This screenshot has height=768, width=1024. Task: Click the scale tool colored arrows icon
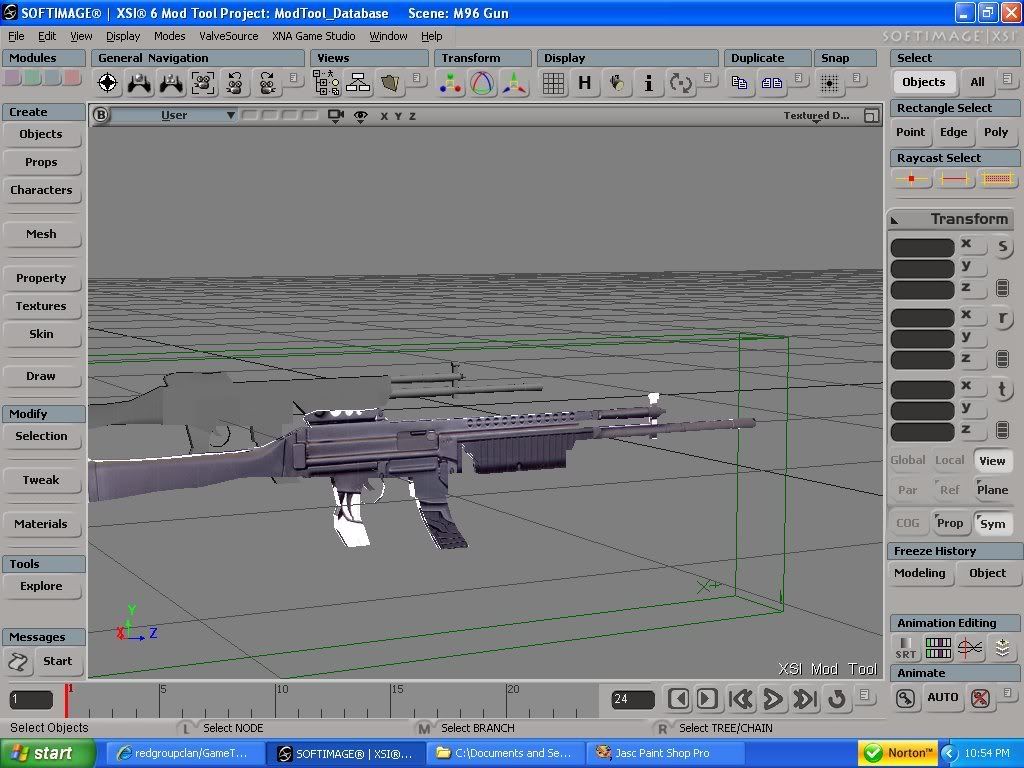[x=514, y=83]
